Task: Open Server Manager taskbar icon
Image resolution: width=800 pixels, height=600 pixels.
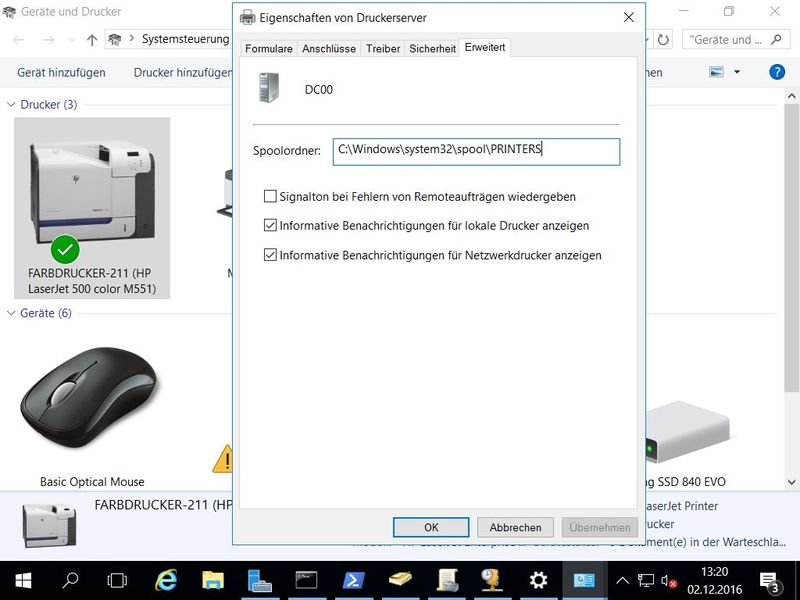Action: pyautogui.click(x=259, y=581)
